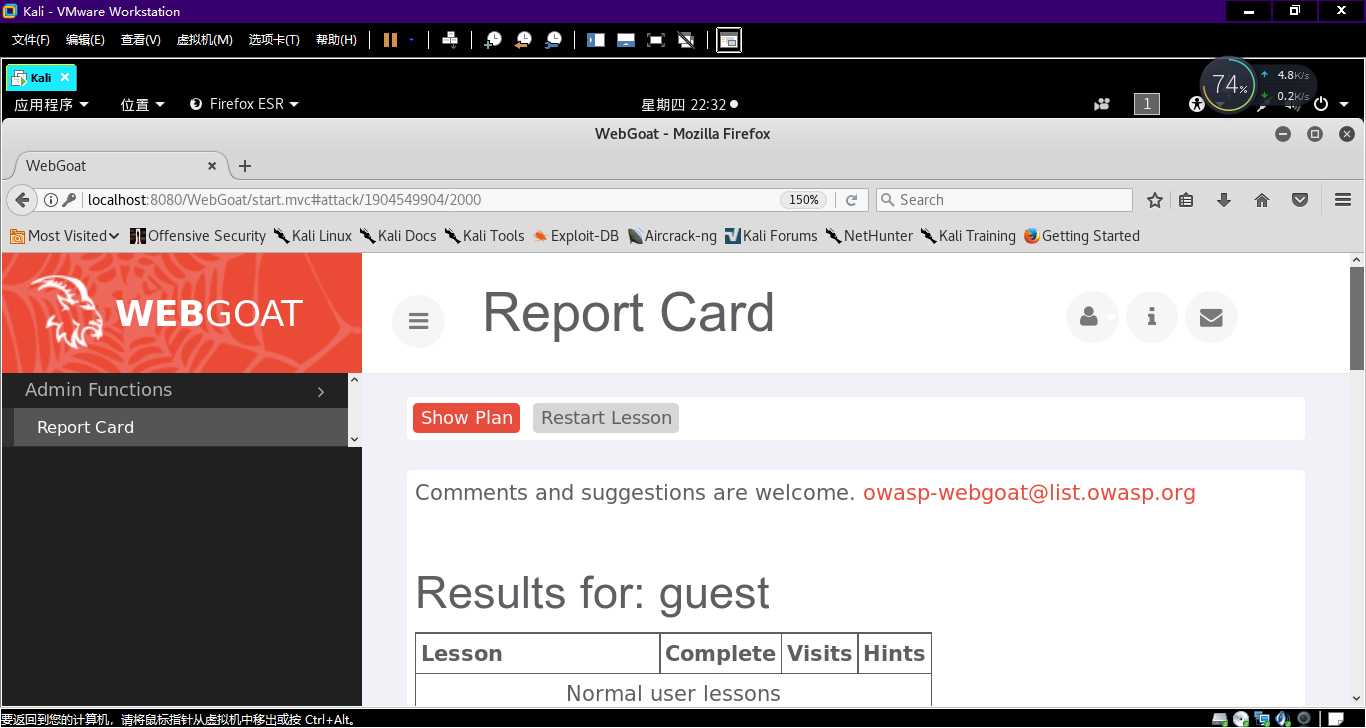This screenshot has height=728, width=1366.
Task: Click the screen recorder camera icon in panel
Action: click(x=1102, y=104)
